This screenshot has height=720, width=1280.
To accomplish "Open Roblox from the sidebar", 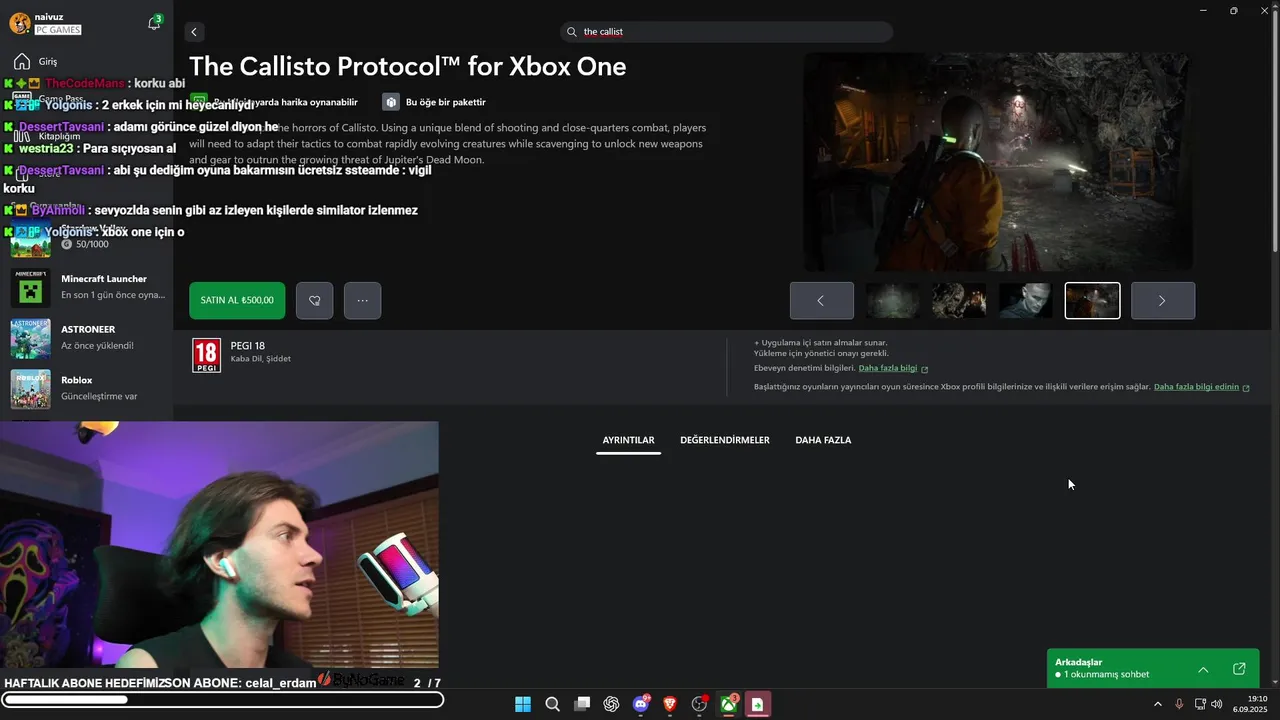I will coord(86,389).
